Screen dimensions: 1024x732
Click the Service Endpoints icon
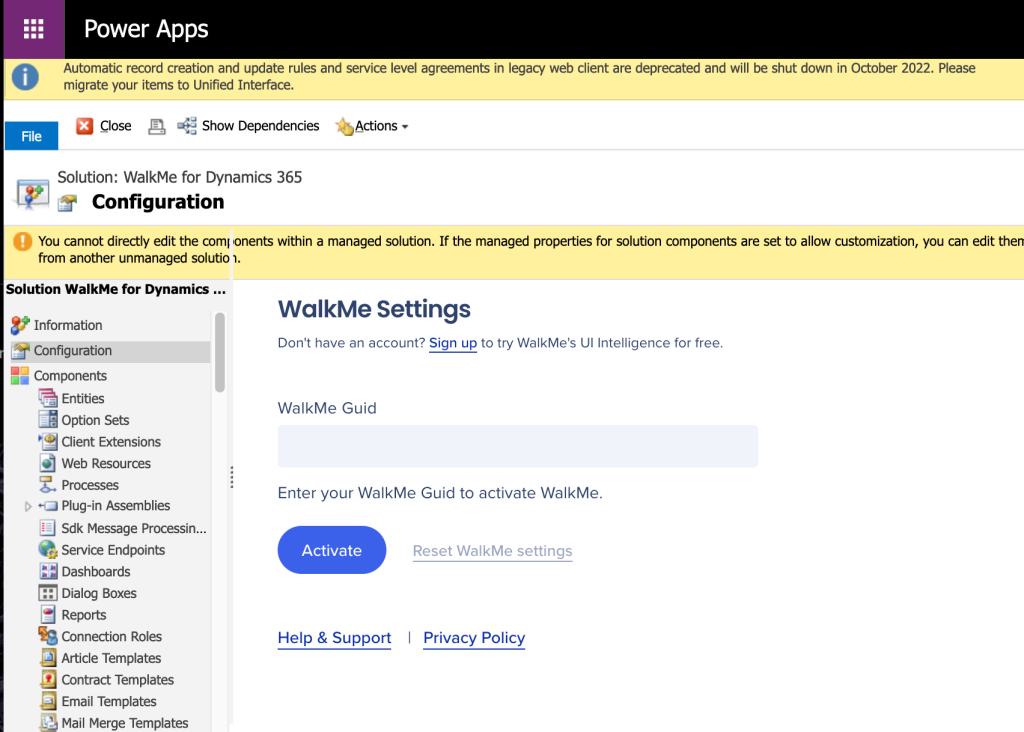point(47,550)
